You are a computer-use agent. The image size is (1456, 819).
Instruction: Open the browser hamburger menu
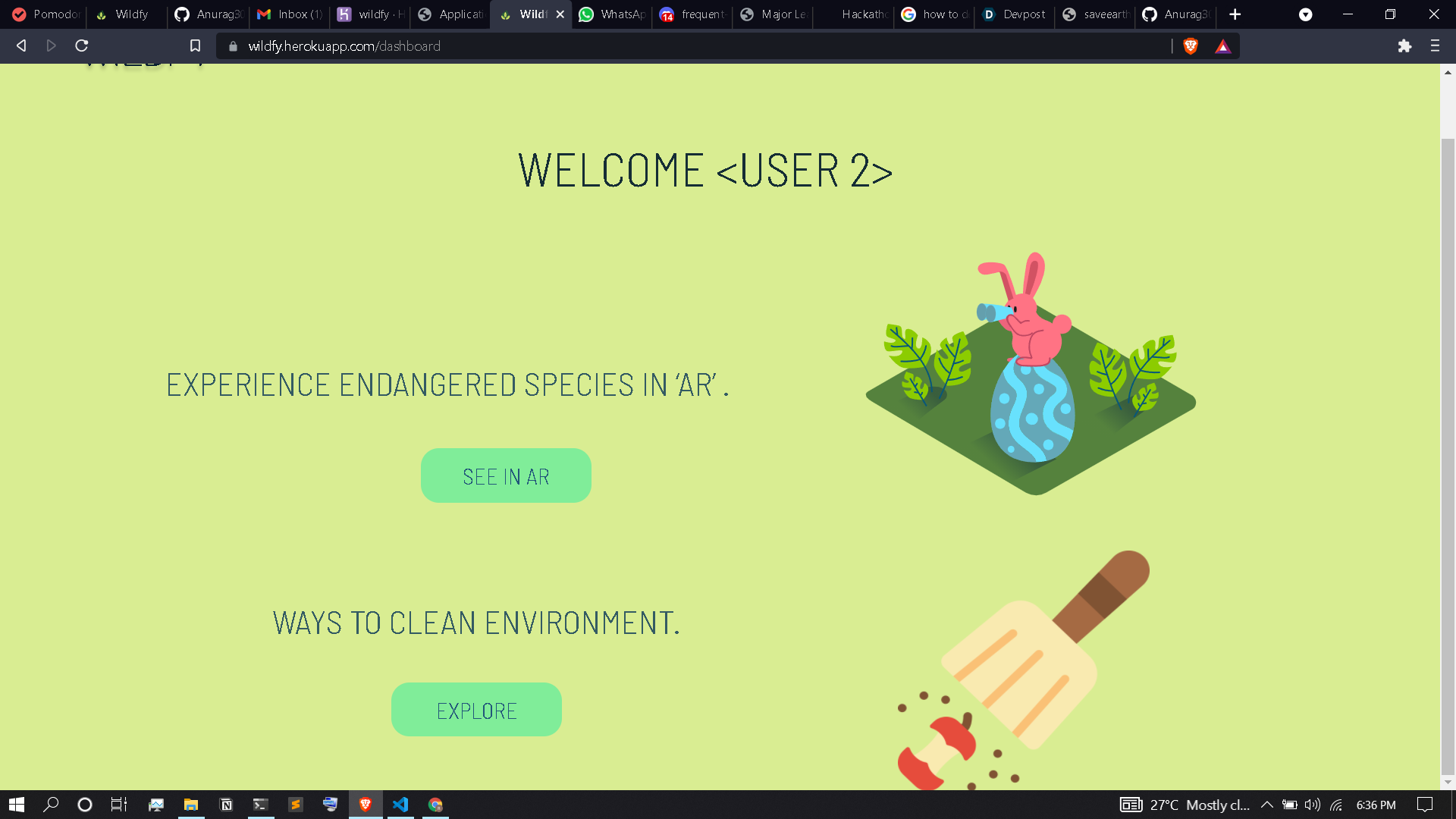click(1435, 46)
